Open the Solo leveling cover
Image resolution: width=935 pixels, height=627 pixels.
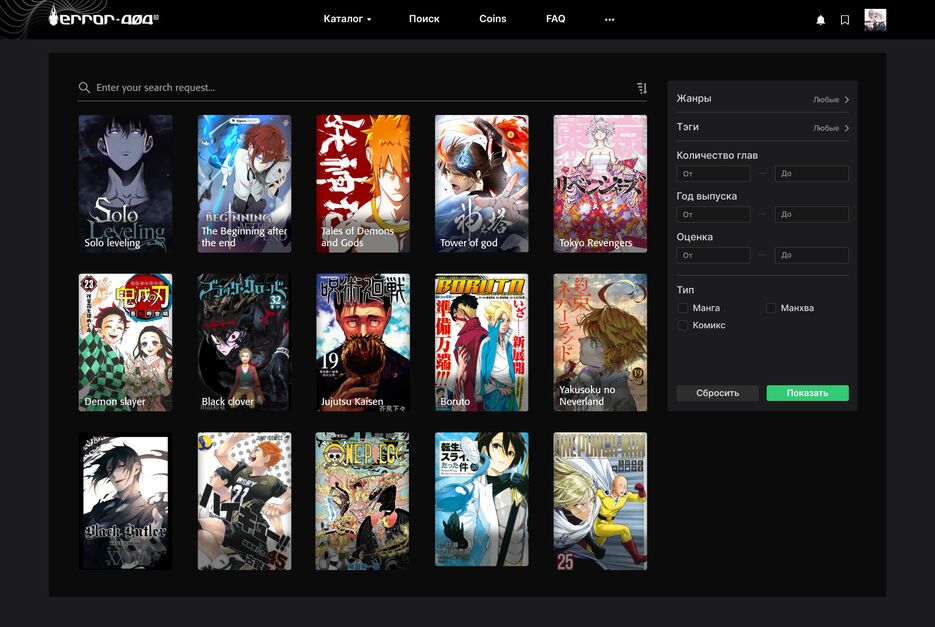[x=125, y=184]
